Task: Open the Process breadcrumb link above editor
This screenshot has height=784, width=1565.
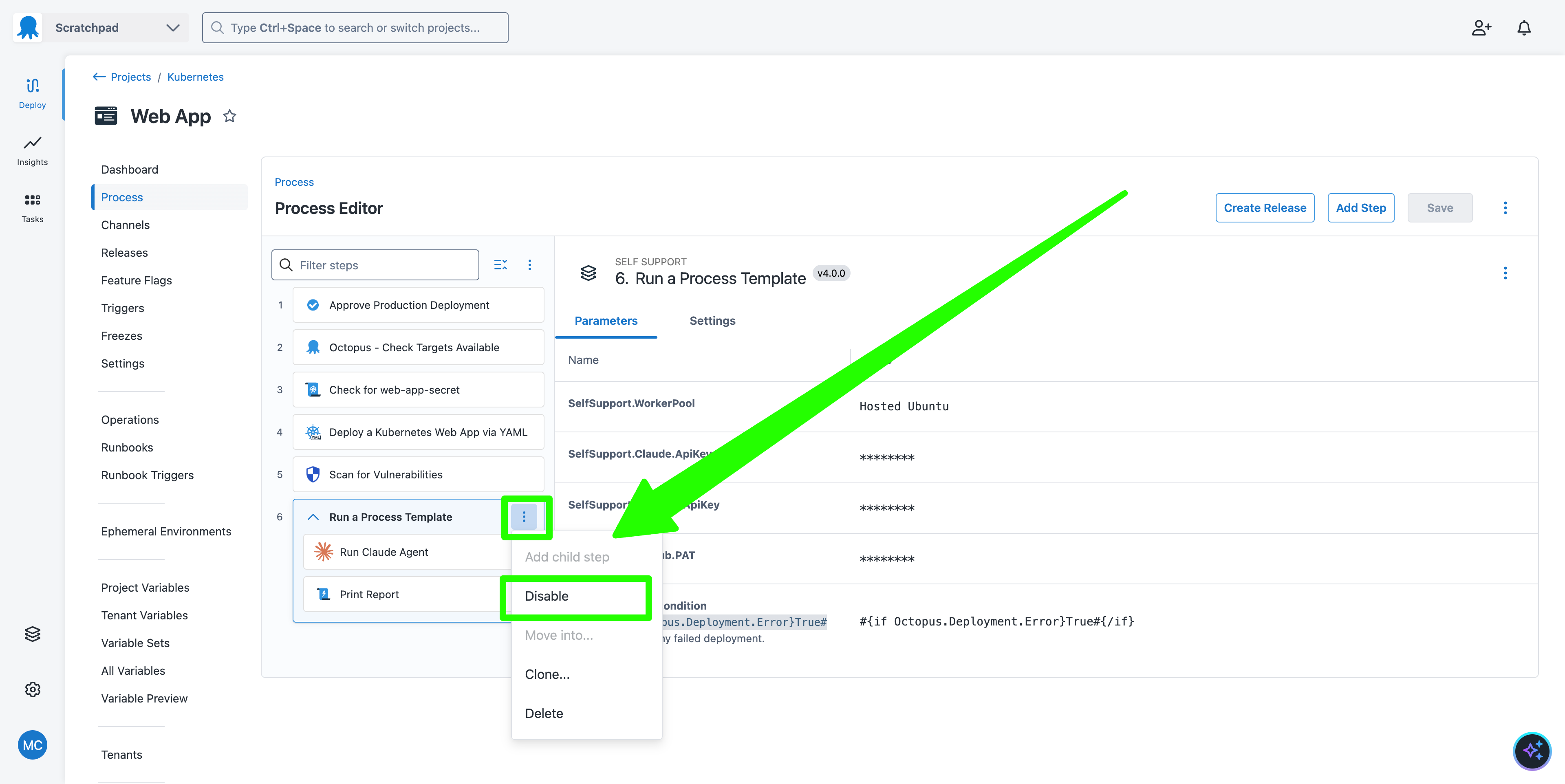Action: (x=294, y=182)
